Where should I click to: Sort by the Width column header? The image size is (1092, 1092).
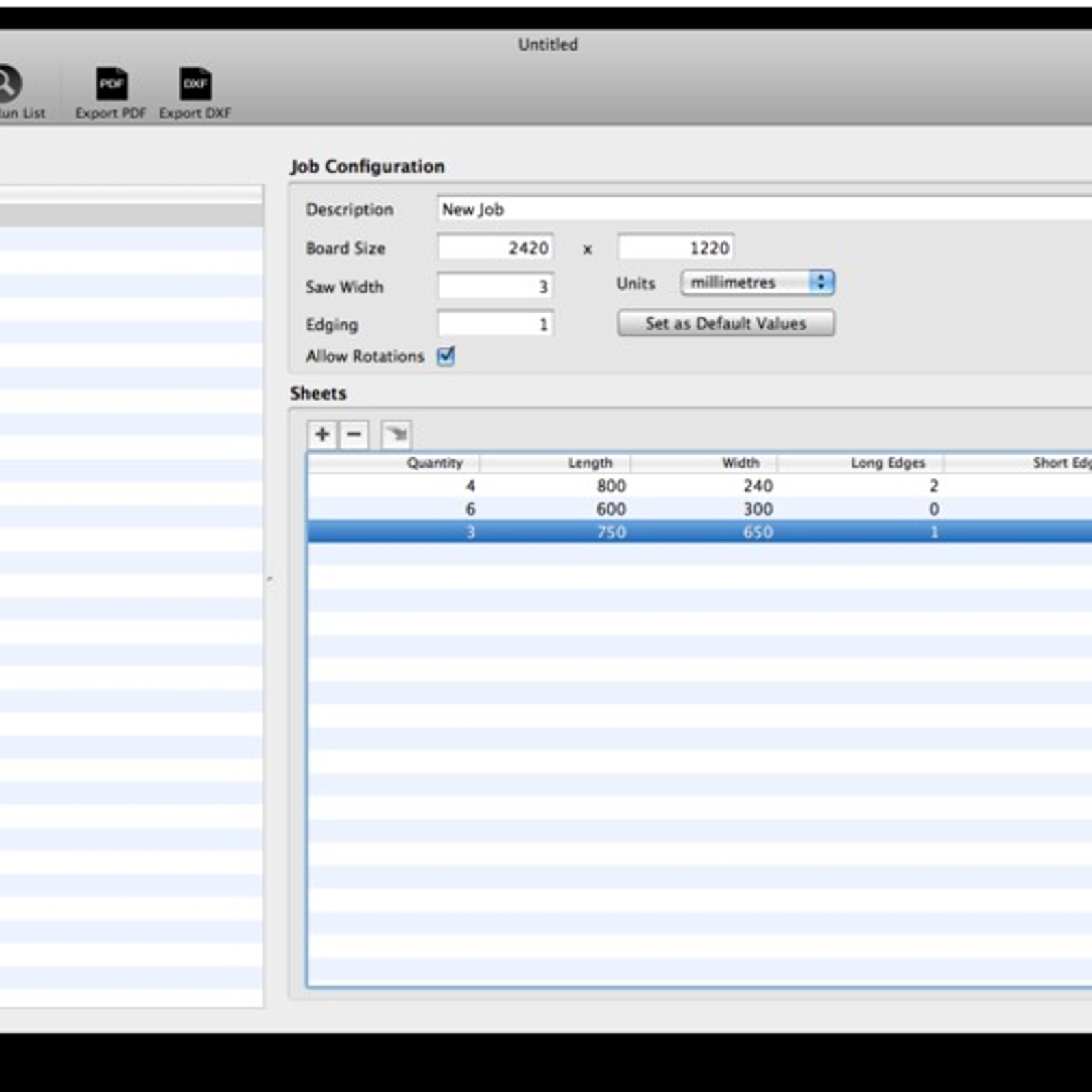(x=704, y=463)
